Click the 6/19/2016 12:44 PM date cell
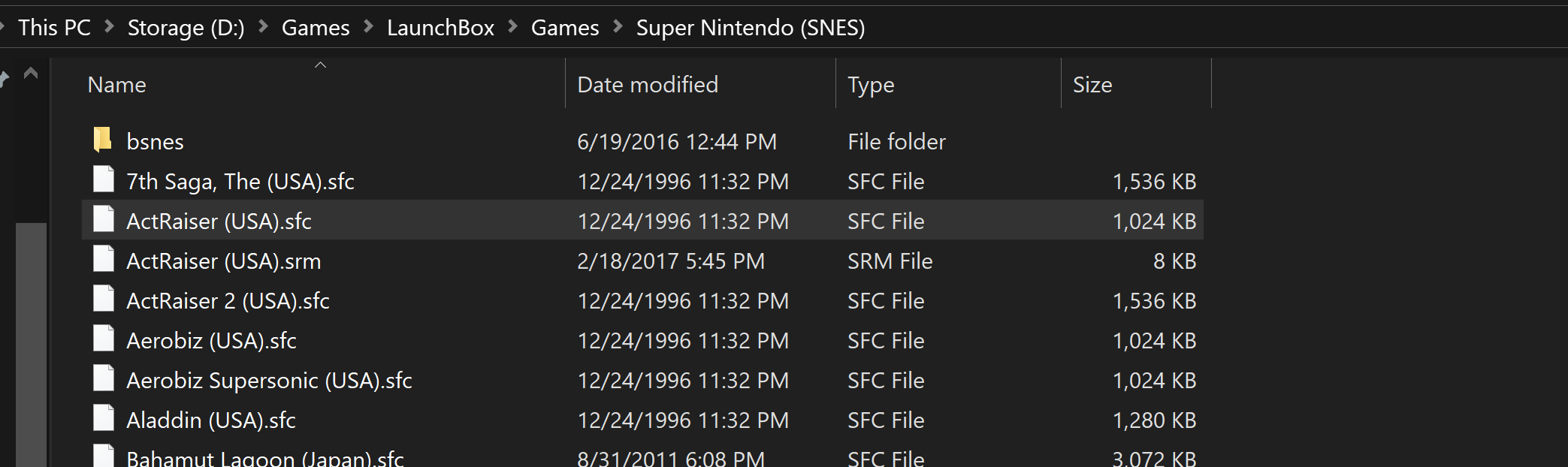1568x467 pixels. [677, 141]
